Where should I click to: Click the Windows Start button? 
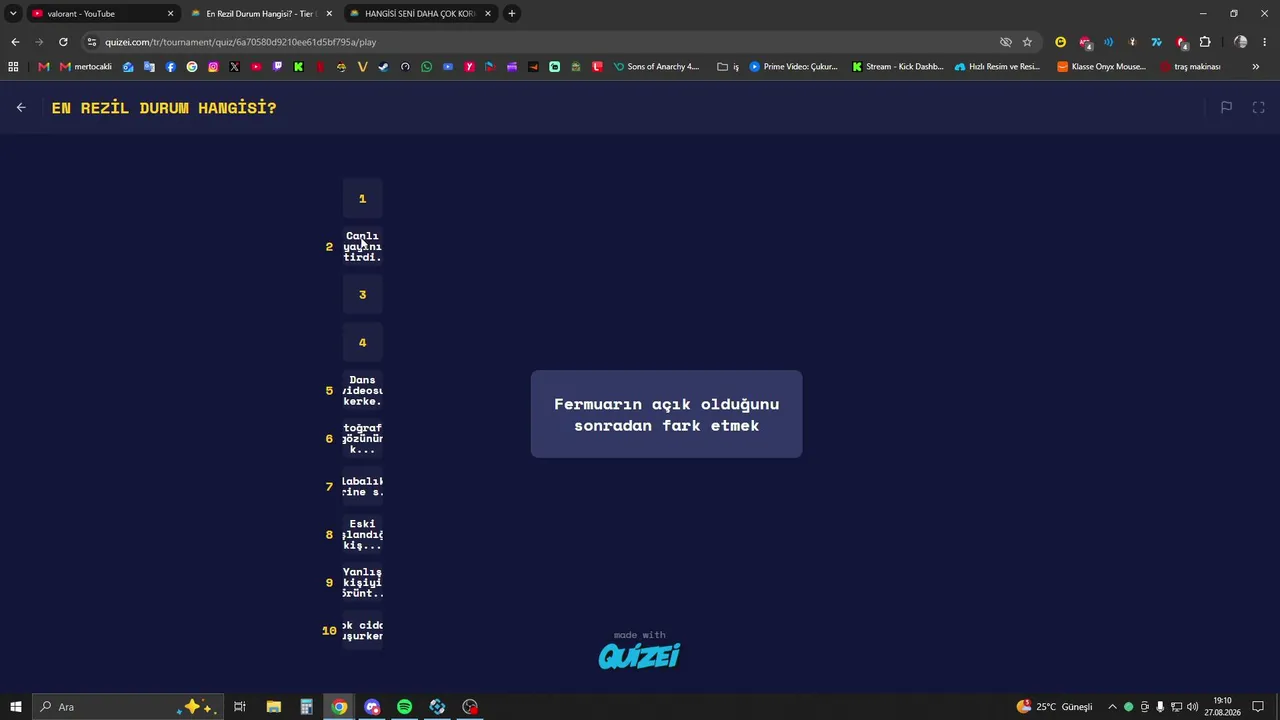(16, 707)
